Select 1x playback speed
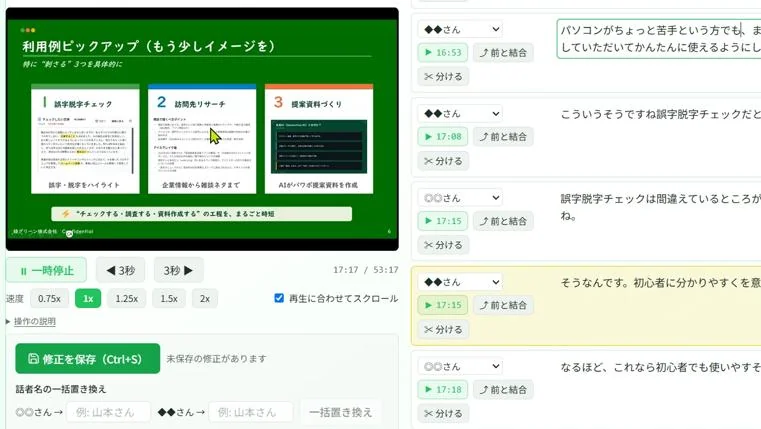The image size is (761, 429). (x=88, y=298)
